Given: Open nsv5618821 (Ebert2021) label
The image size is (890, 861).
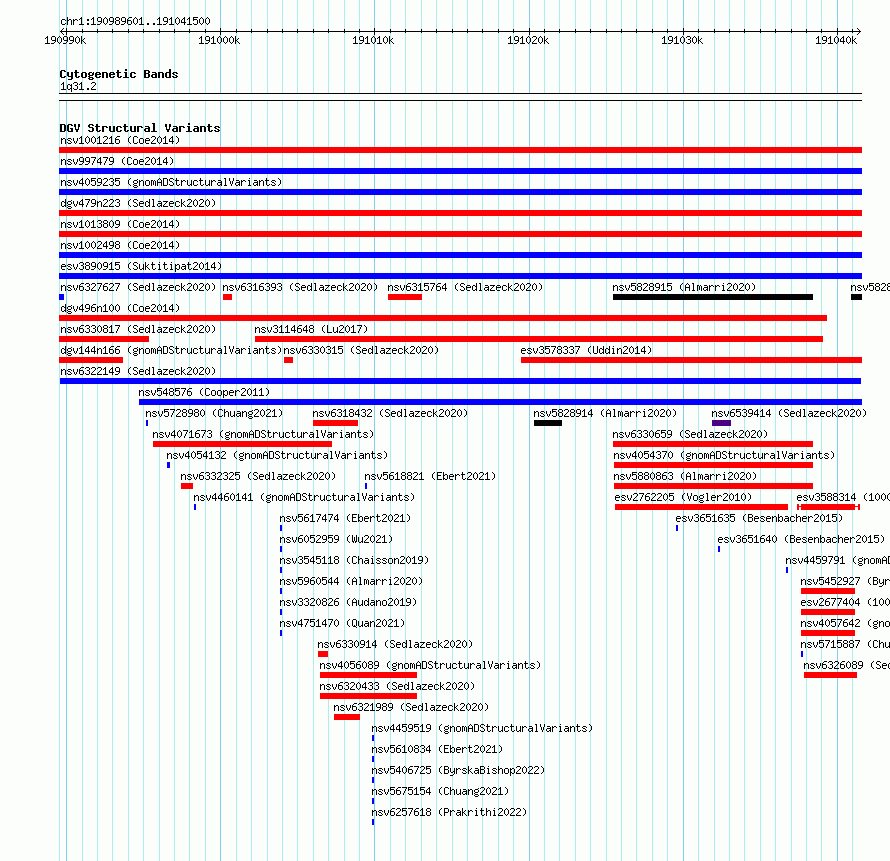Looking at the screenshot, I should [x=430, y=476].
